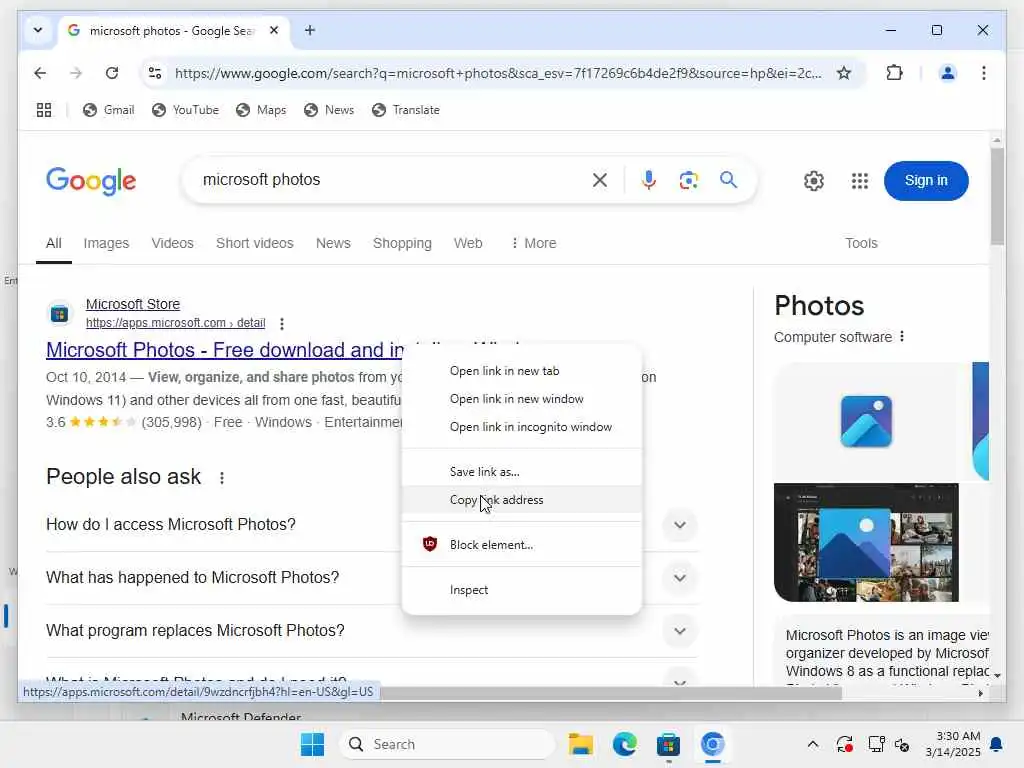This screenshot has width=1024, height=768.
Task: Search by image with the Lens icon
Action: [688, 180]
